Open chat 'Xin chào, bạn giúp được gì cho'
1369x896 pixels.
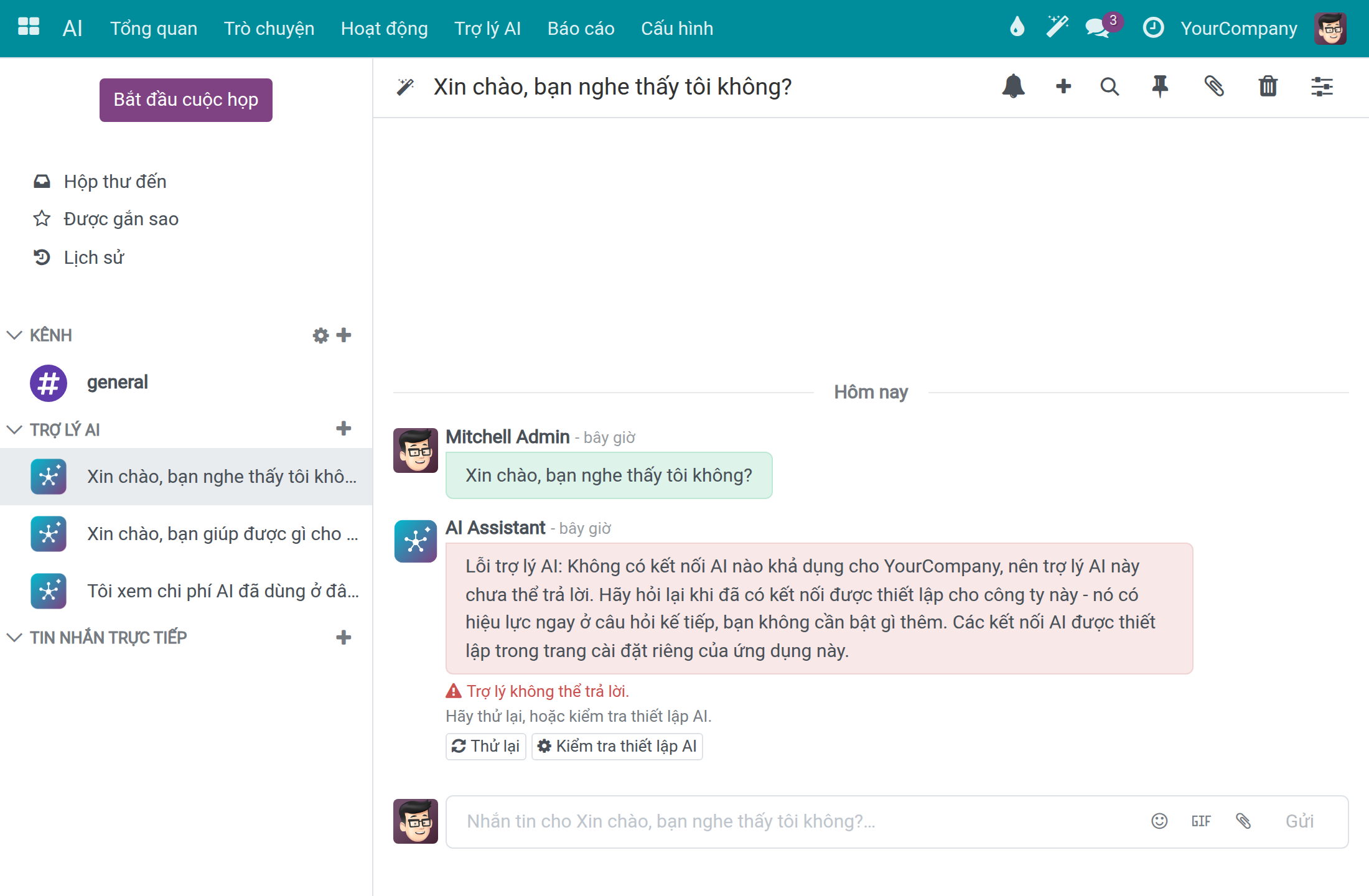click(x=186, y=534)
